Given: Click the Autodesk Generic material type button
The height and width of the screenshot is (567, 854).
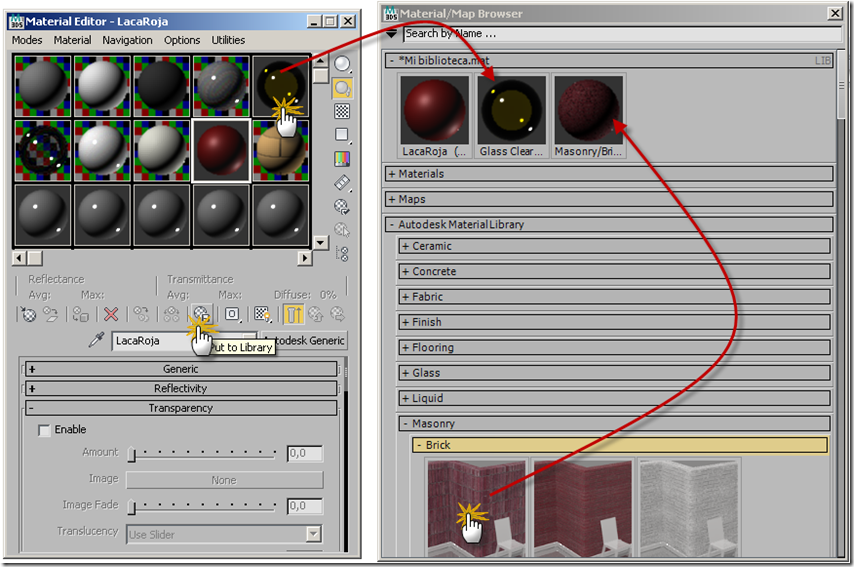Looking at the screenshot, I should pos(305,340).
